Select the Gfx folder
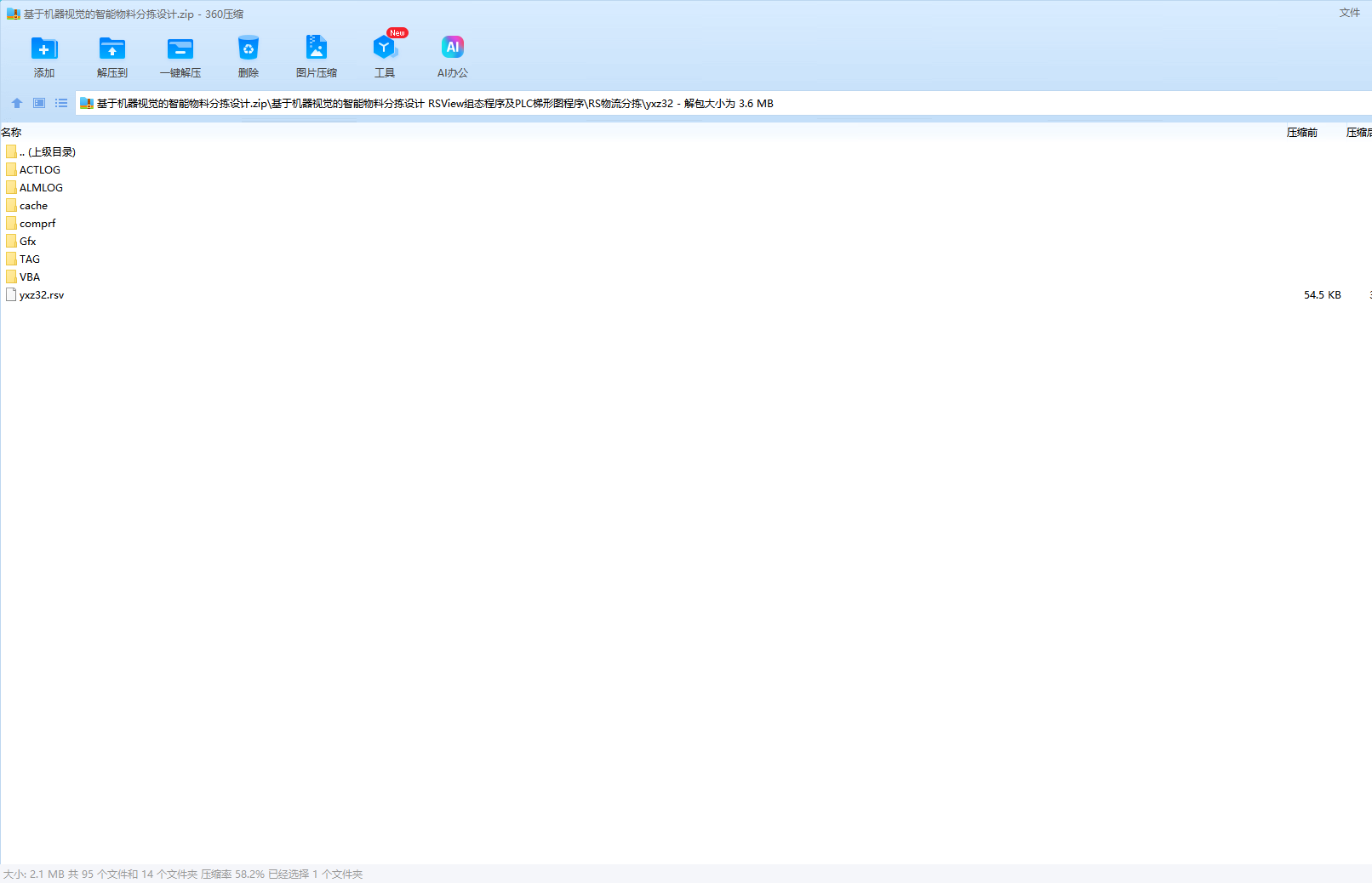Viewport: 1372px width, 883px height. pyautogui.click(x=28, y=242)
